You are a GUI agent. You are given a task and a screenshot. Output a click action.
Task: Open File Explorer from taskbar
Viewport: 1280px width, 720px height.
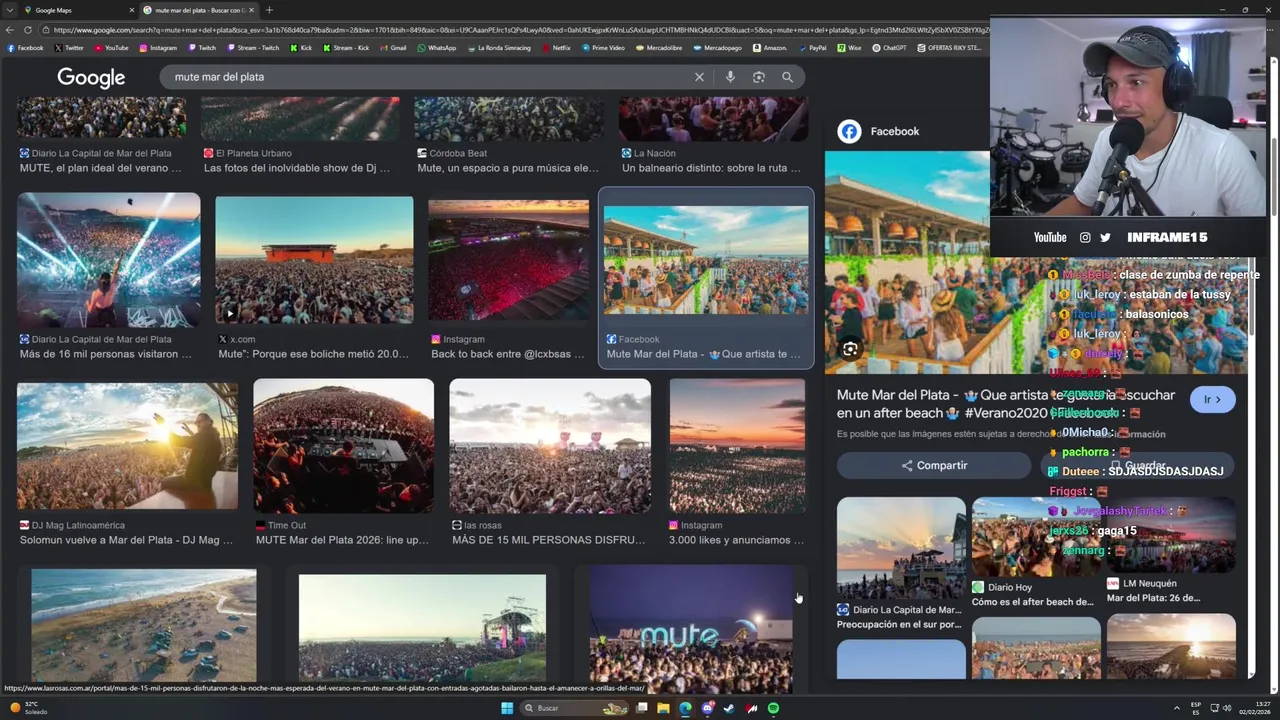click(x=663, y=708)
